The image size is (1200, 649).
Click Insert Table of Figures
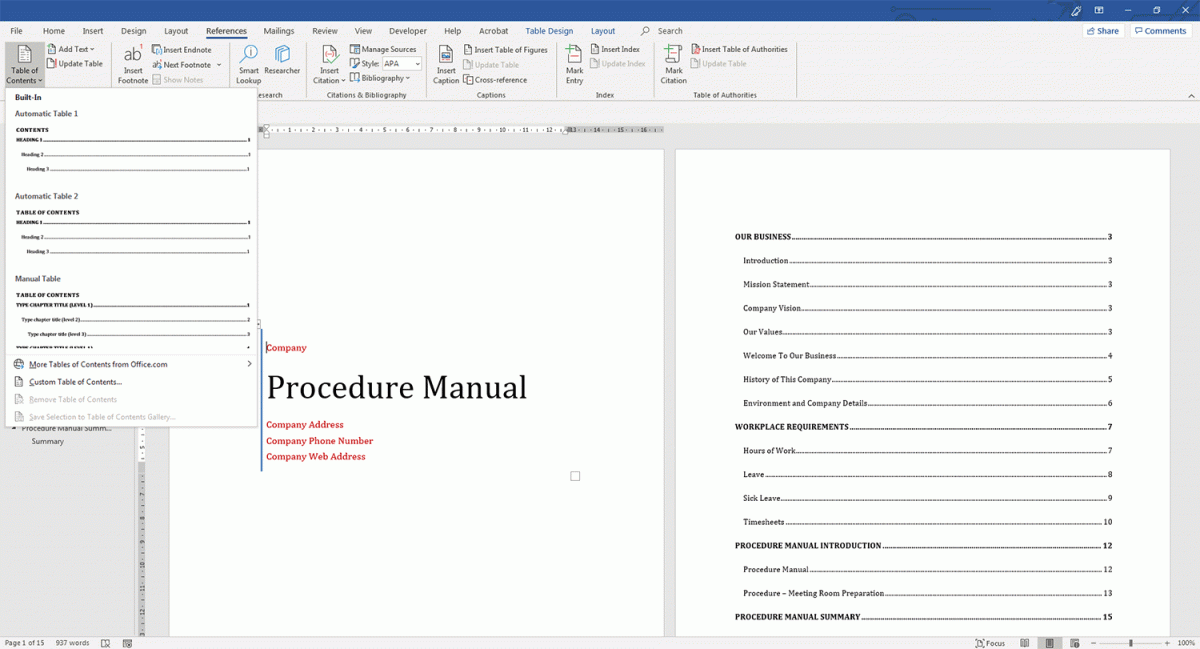coord(505,49)
